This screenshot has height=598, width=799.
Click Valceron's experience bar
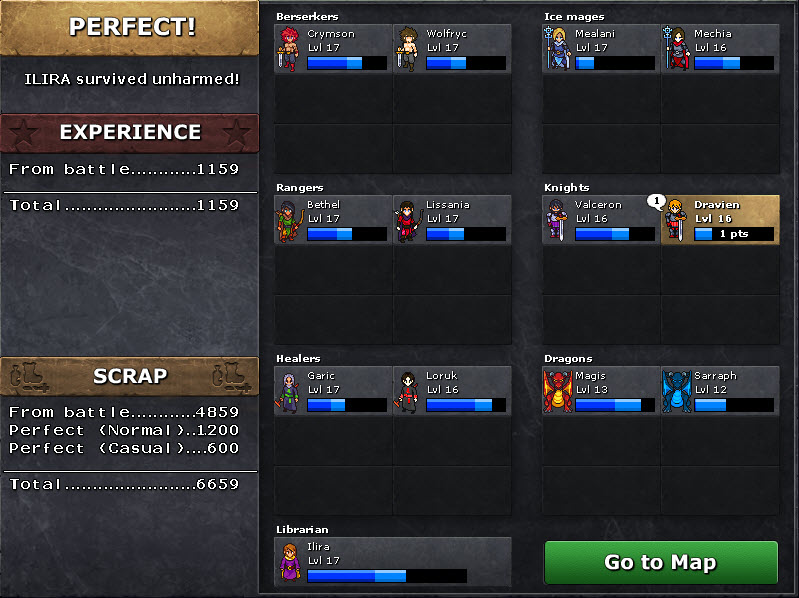pyautogui.click(x=615, y=234)
